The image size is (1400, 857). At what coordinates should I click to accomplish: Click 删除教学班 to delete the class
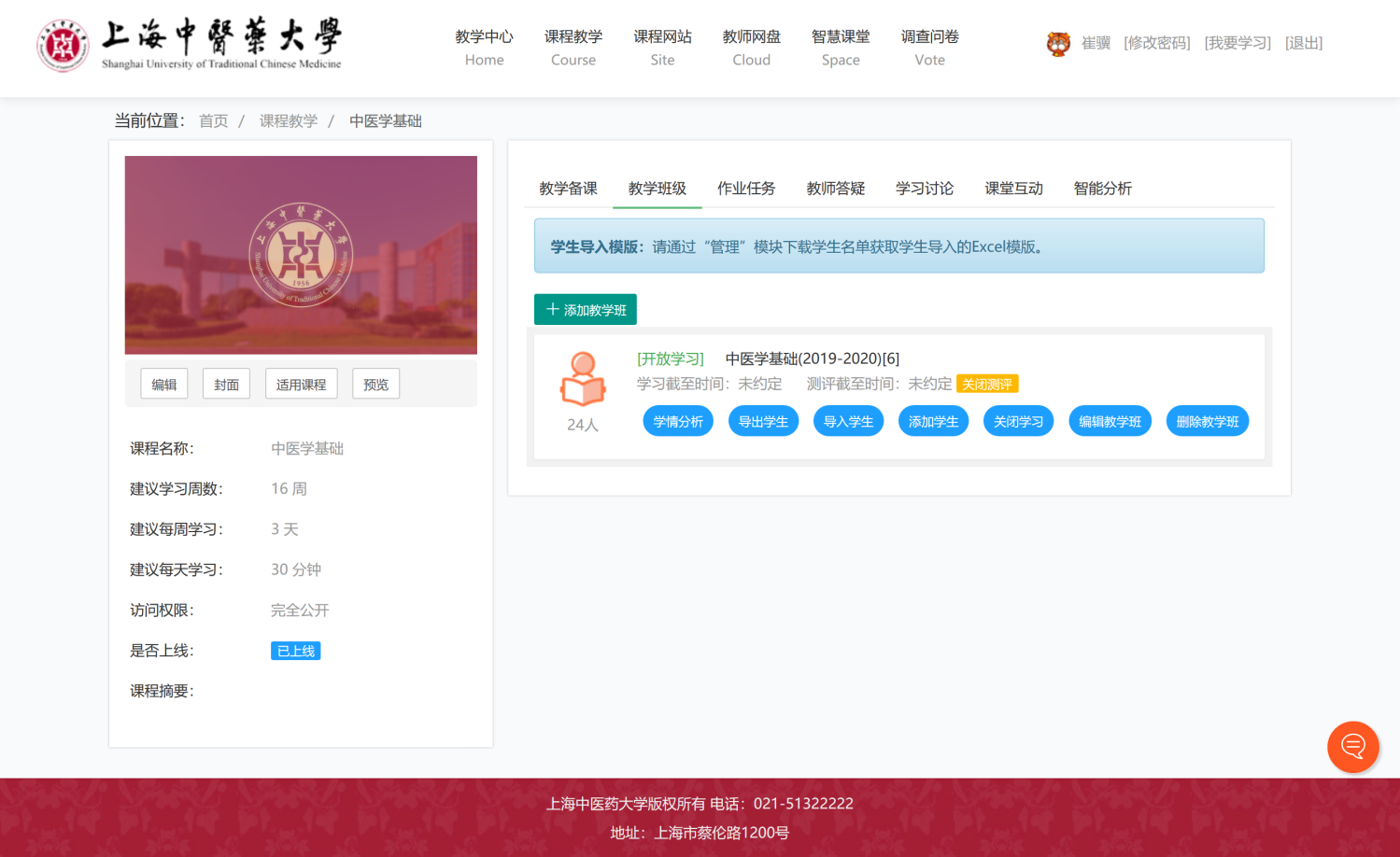click(x=1207, y=421)
